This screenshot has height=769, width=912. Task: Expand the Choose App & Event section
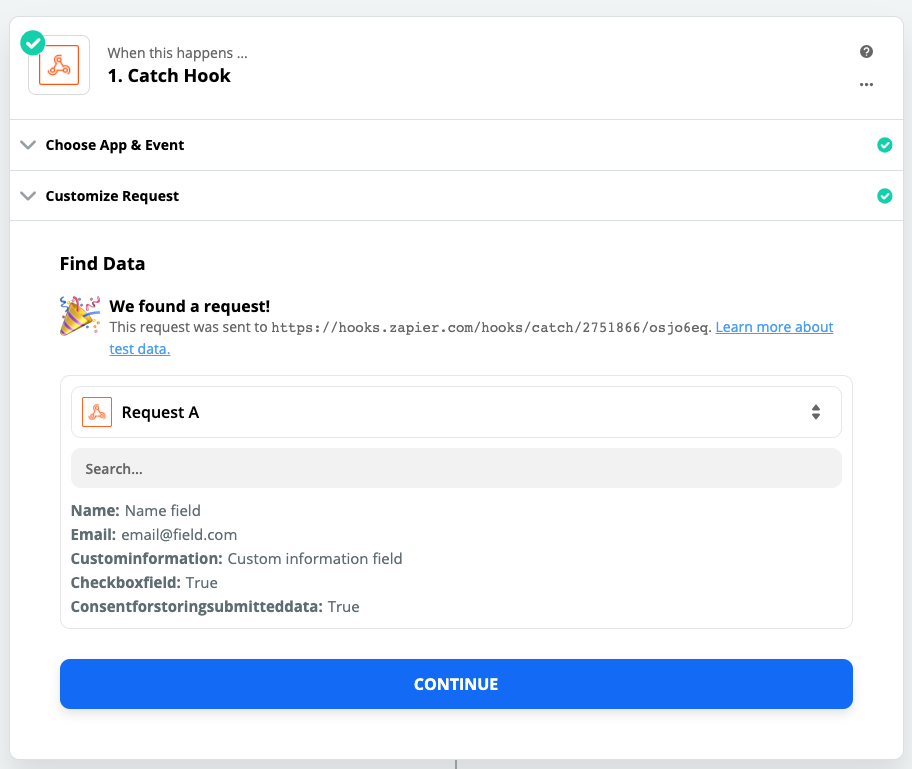coord(456,145)
